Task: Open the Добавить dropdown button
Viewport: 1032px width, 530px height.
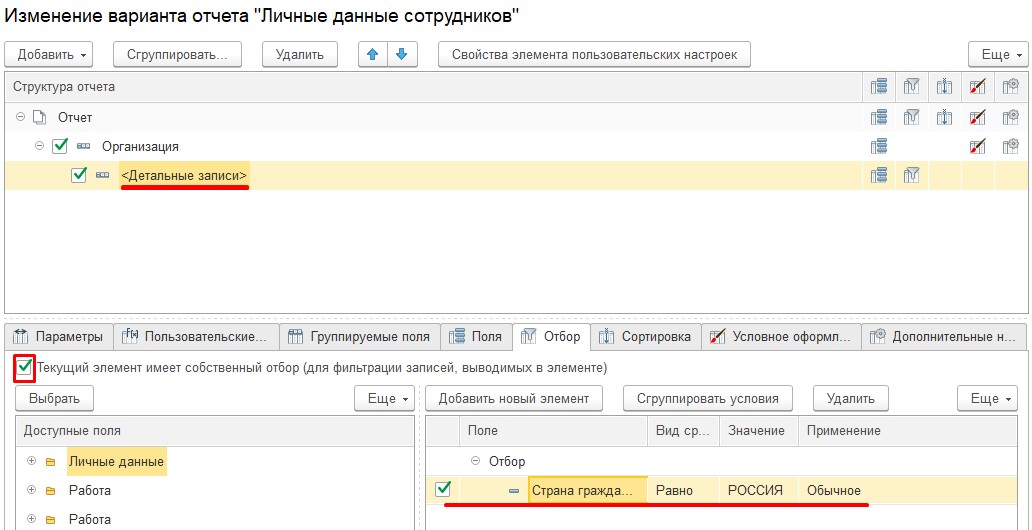Action: click(49, 55)
